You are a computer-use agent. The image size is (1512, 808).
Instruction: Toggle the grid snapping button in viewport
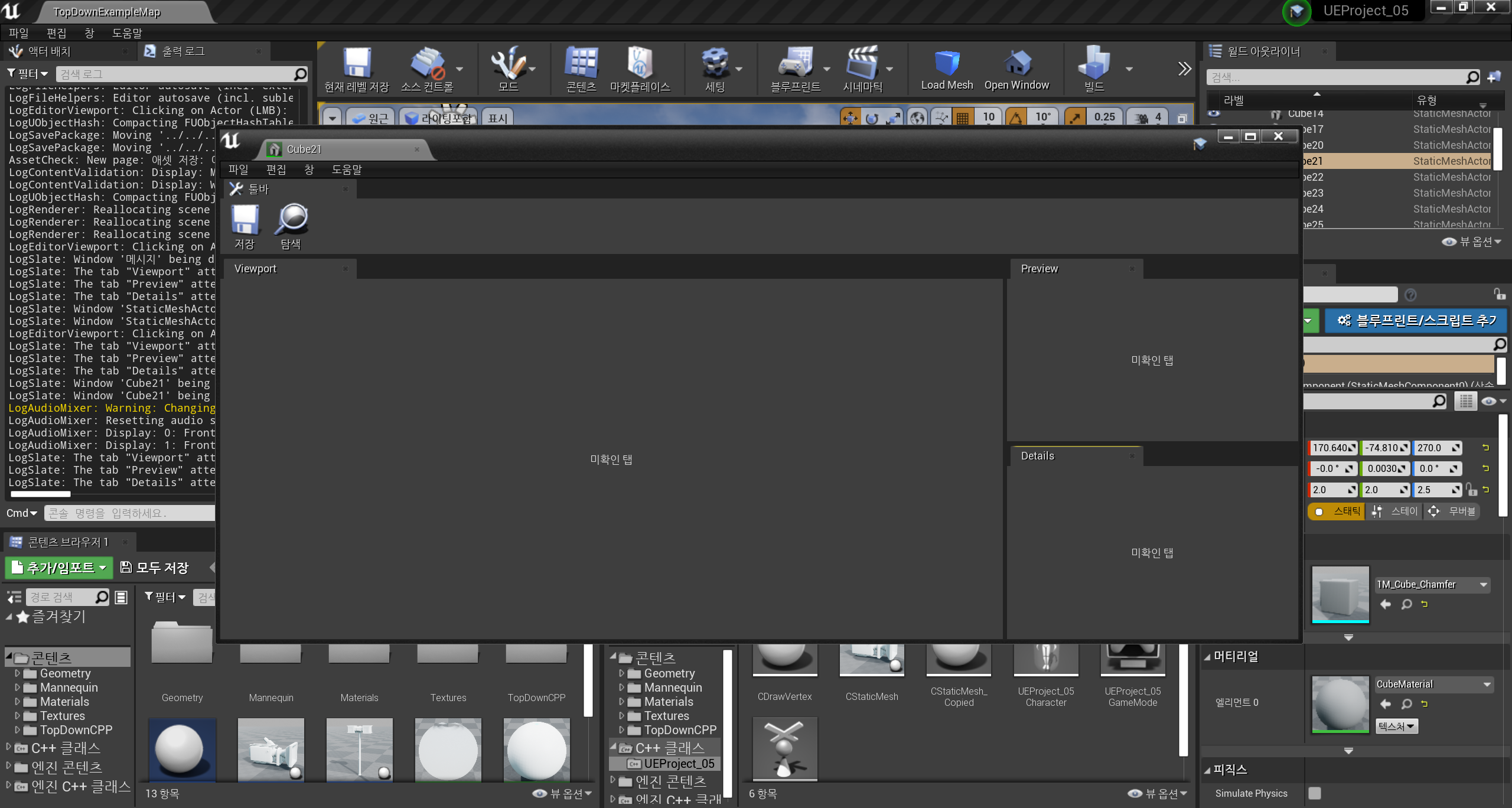pos(962,118)
